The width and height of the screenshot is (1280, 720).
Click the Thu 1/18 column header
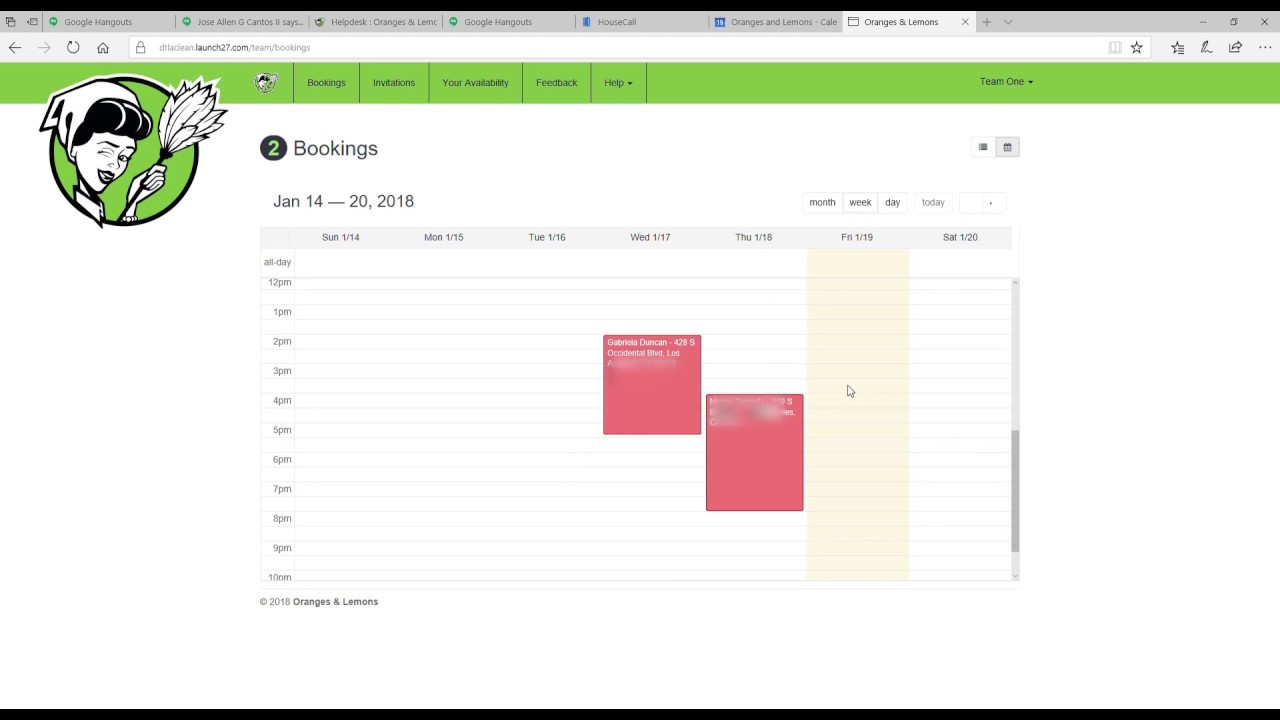[x=753, y=237]
